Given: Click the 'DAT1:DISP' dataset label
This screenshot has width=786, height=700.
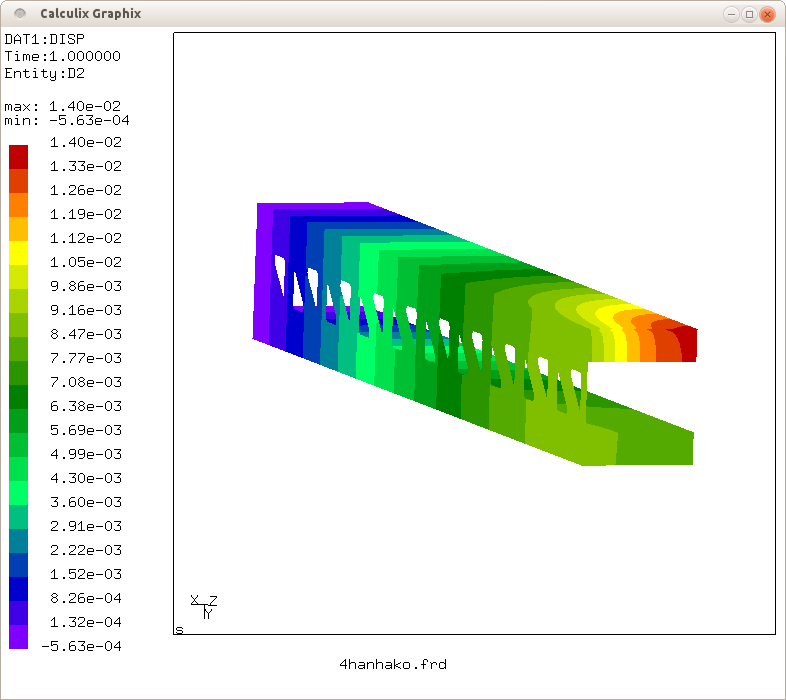Looking at the screenshot, I should 45,39.
